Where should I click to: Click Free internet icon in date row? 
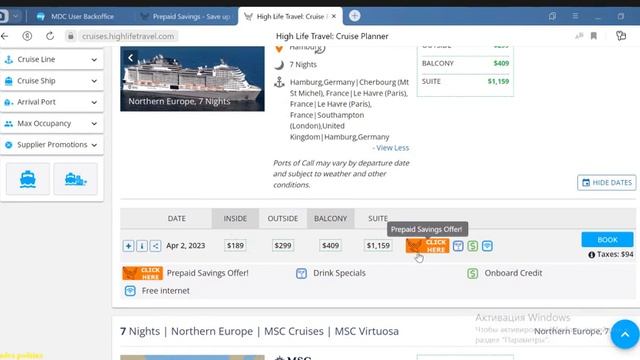point(487,246)
